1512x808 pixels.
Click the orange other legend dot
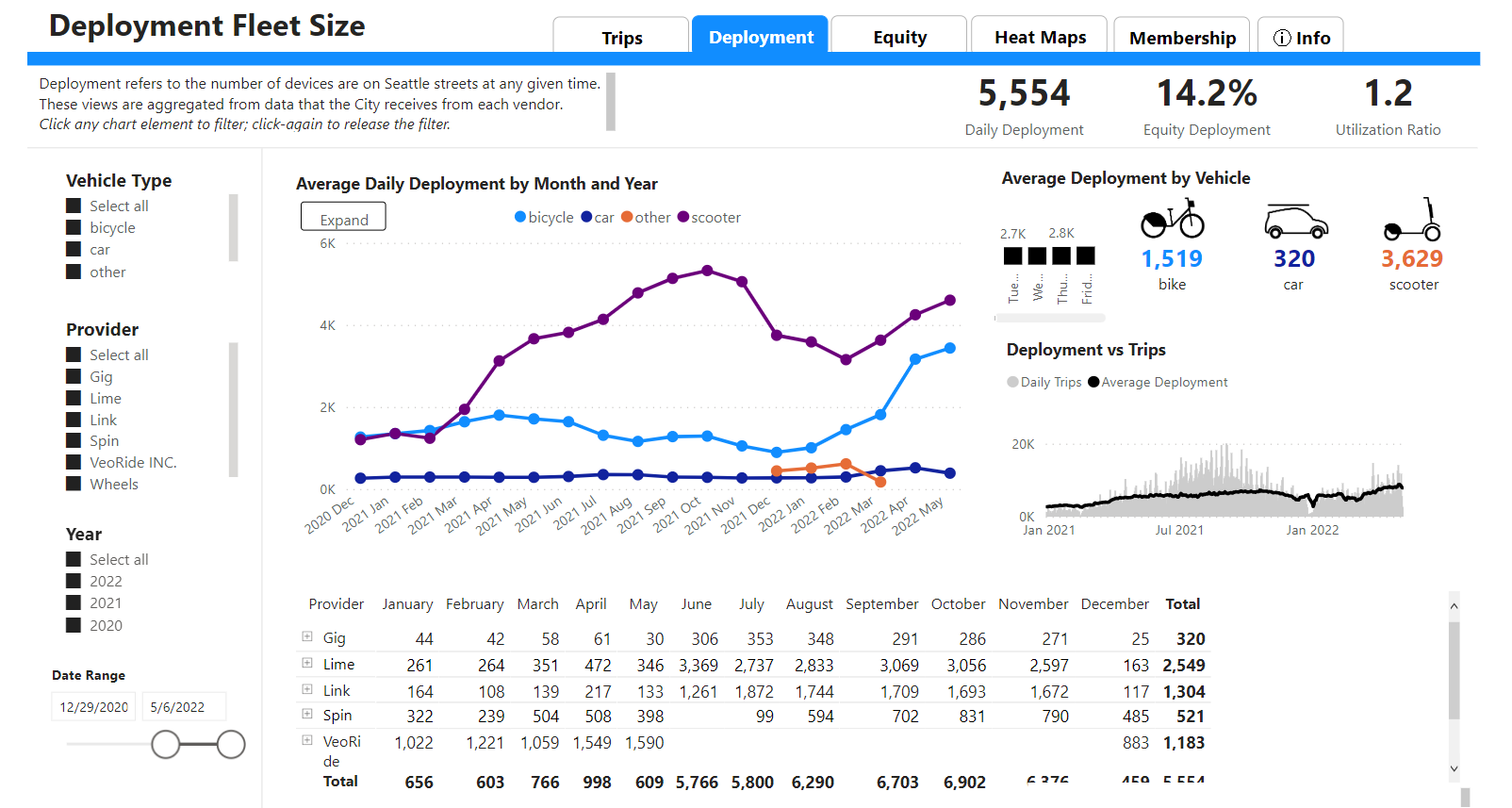click(627, 218)
